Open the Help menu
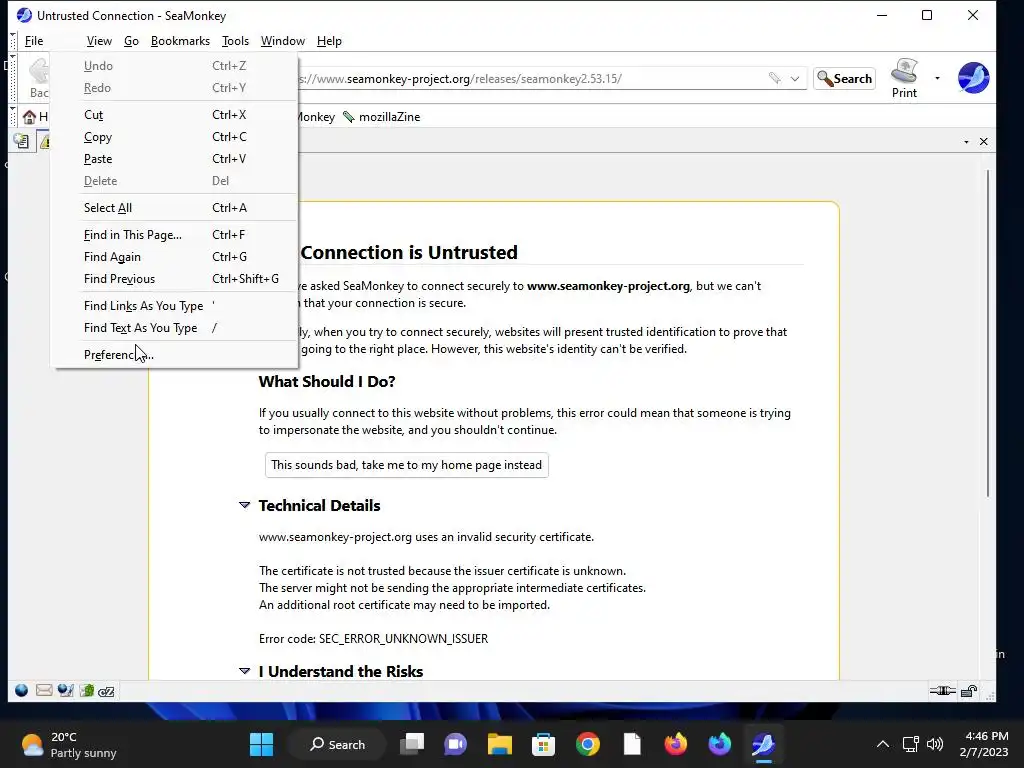 [x=329, y=40]
